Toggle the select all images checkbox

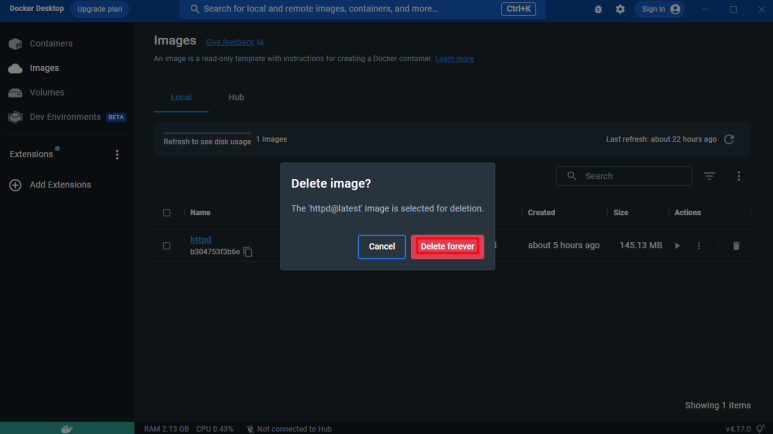[167, 213]
